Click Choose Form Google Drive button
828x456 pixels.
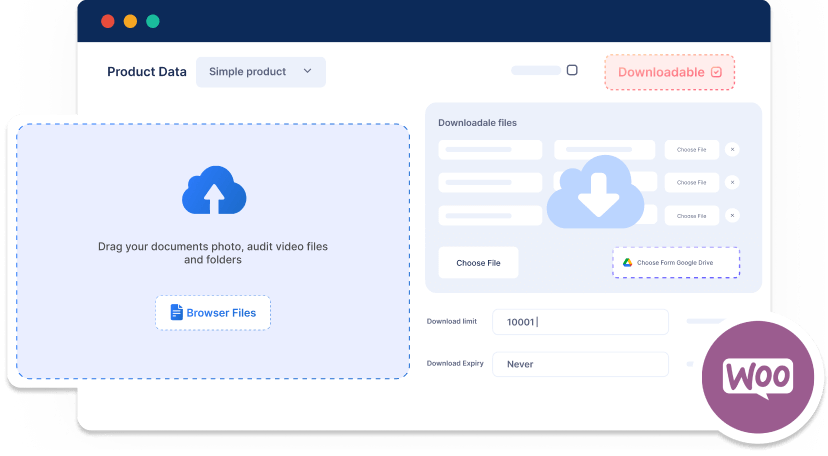676,263
